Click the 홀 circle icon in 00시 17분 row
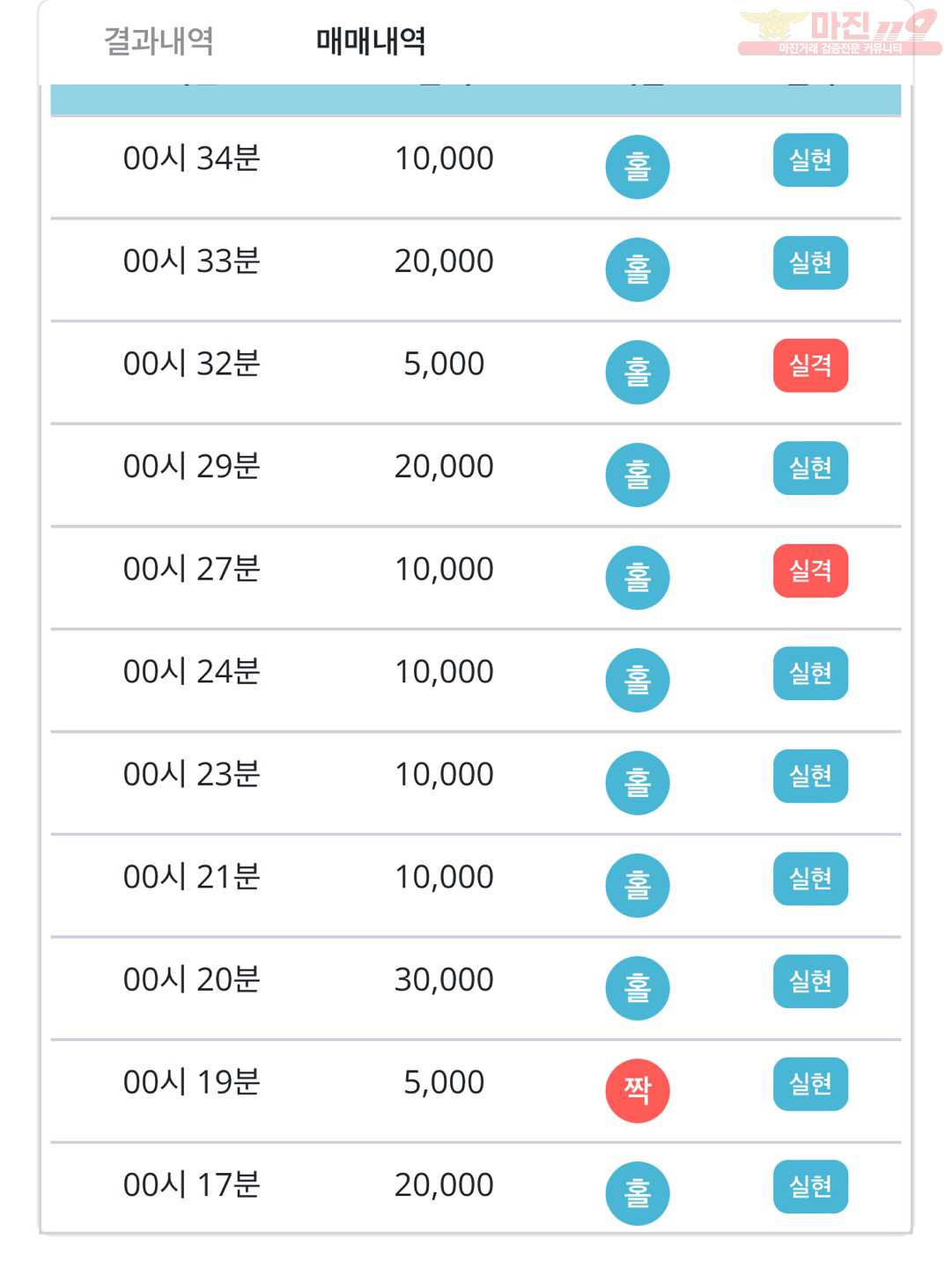 click(638, 1193)
